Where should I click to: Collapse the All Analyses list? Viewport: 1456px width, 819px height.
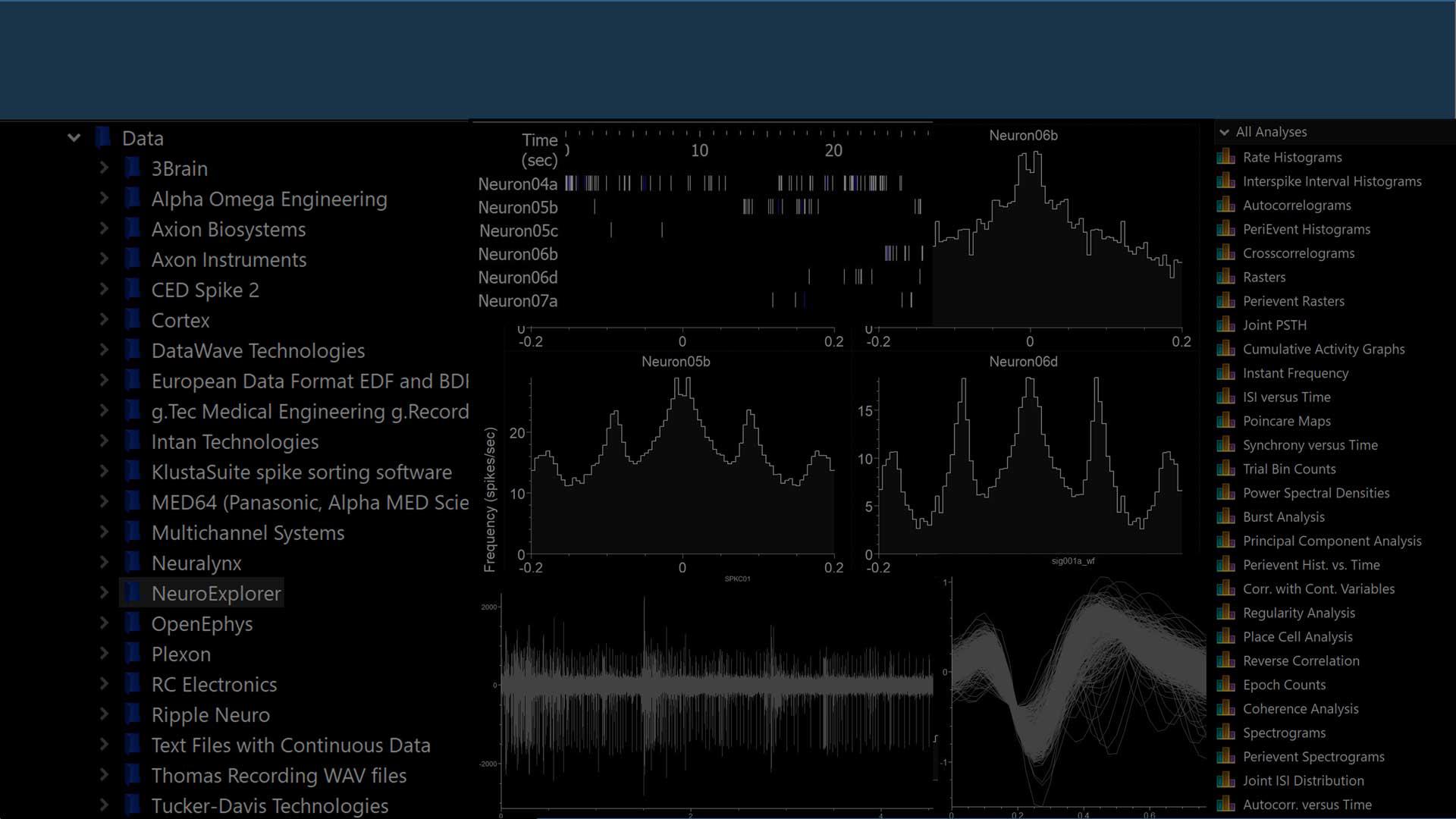[x=1224, y=132]
